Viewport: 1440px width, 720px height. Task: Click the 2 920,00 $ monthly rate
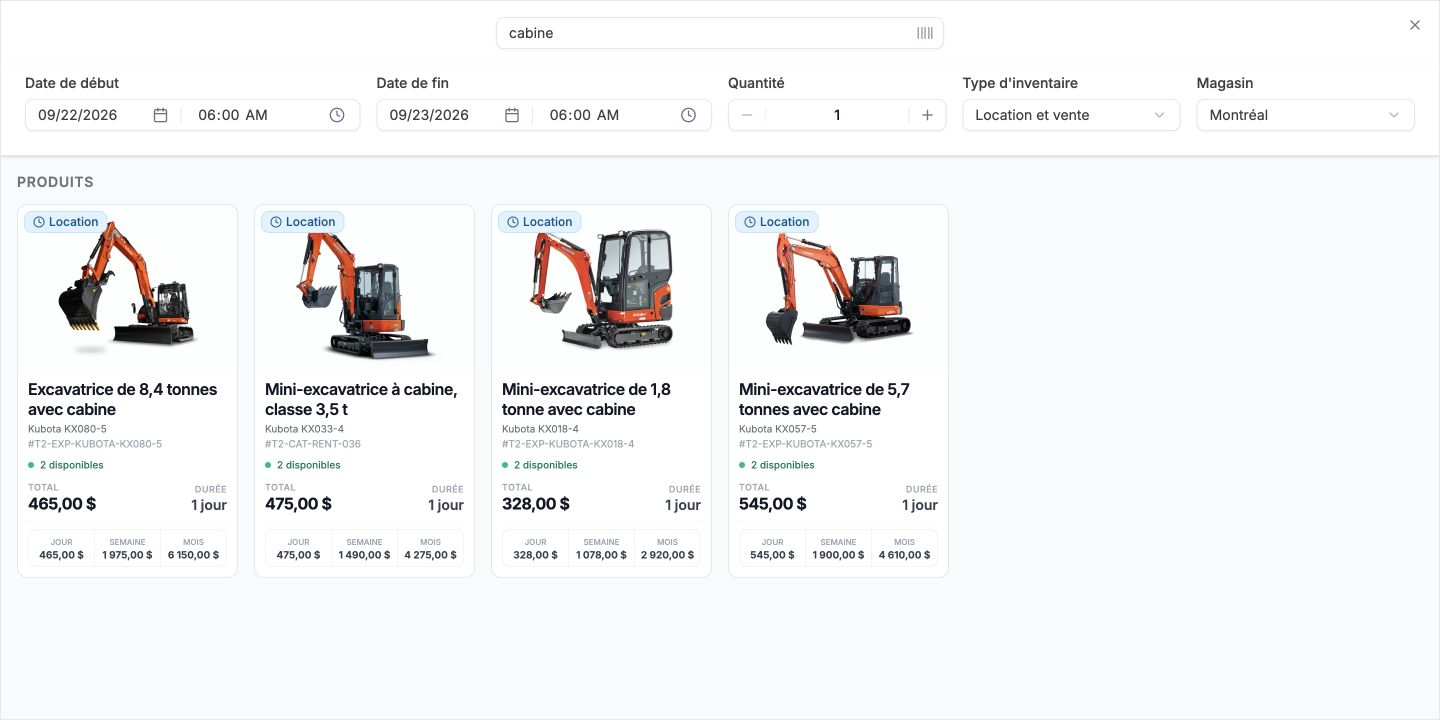point(667,555)
